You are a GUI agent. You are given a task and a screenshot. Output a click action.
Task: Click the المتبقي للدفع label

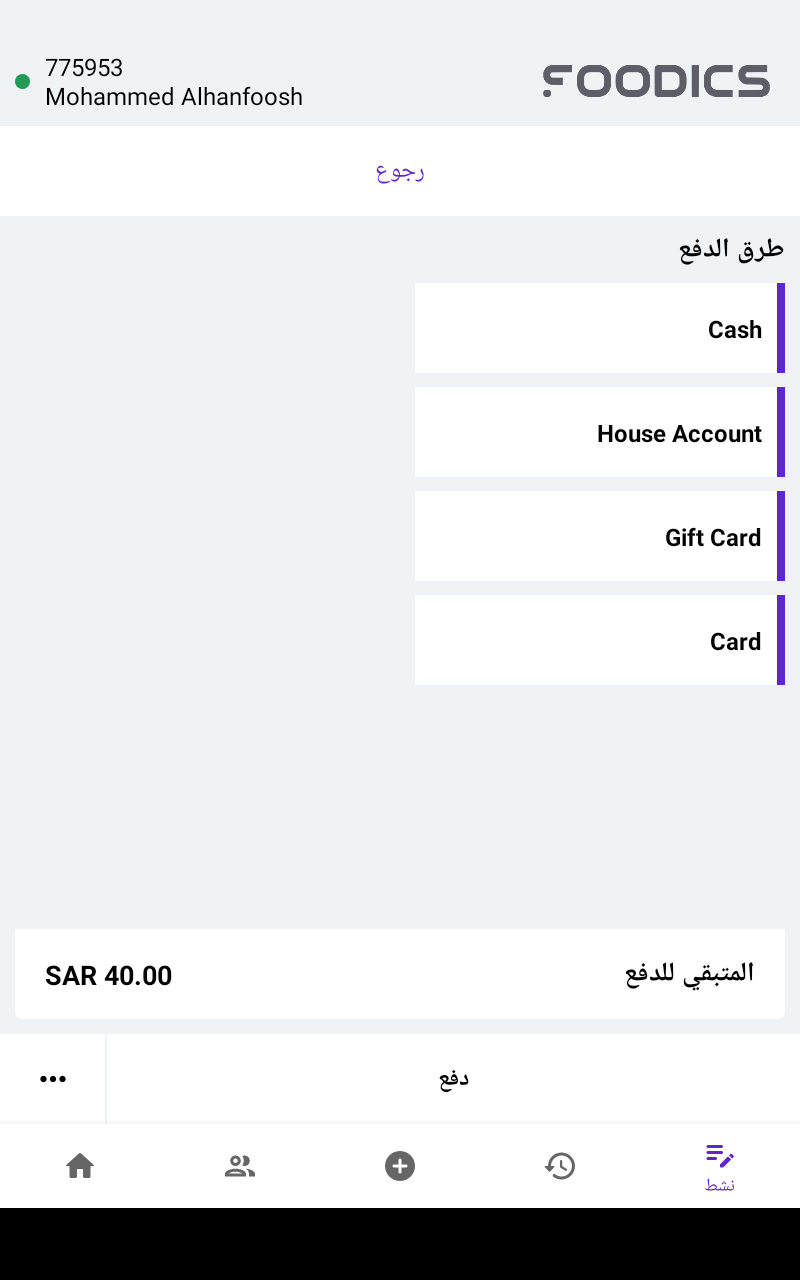point(689,974)
